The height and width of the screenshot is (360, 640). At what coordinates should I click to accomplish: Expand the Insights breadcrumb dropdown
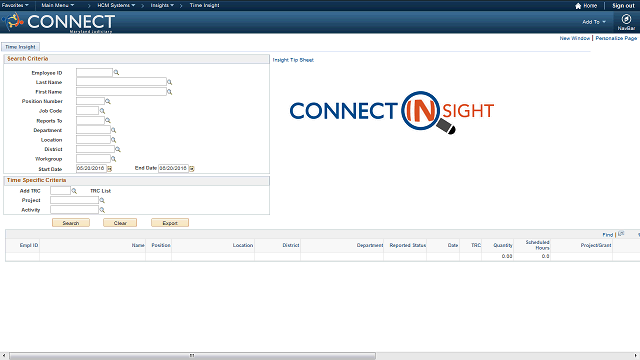tap(162, 5)
